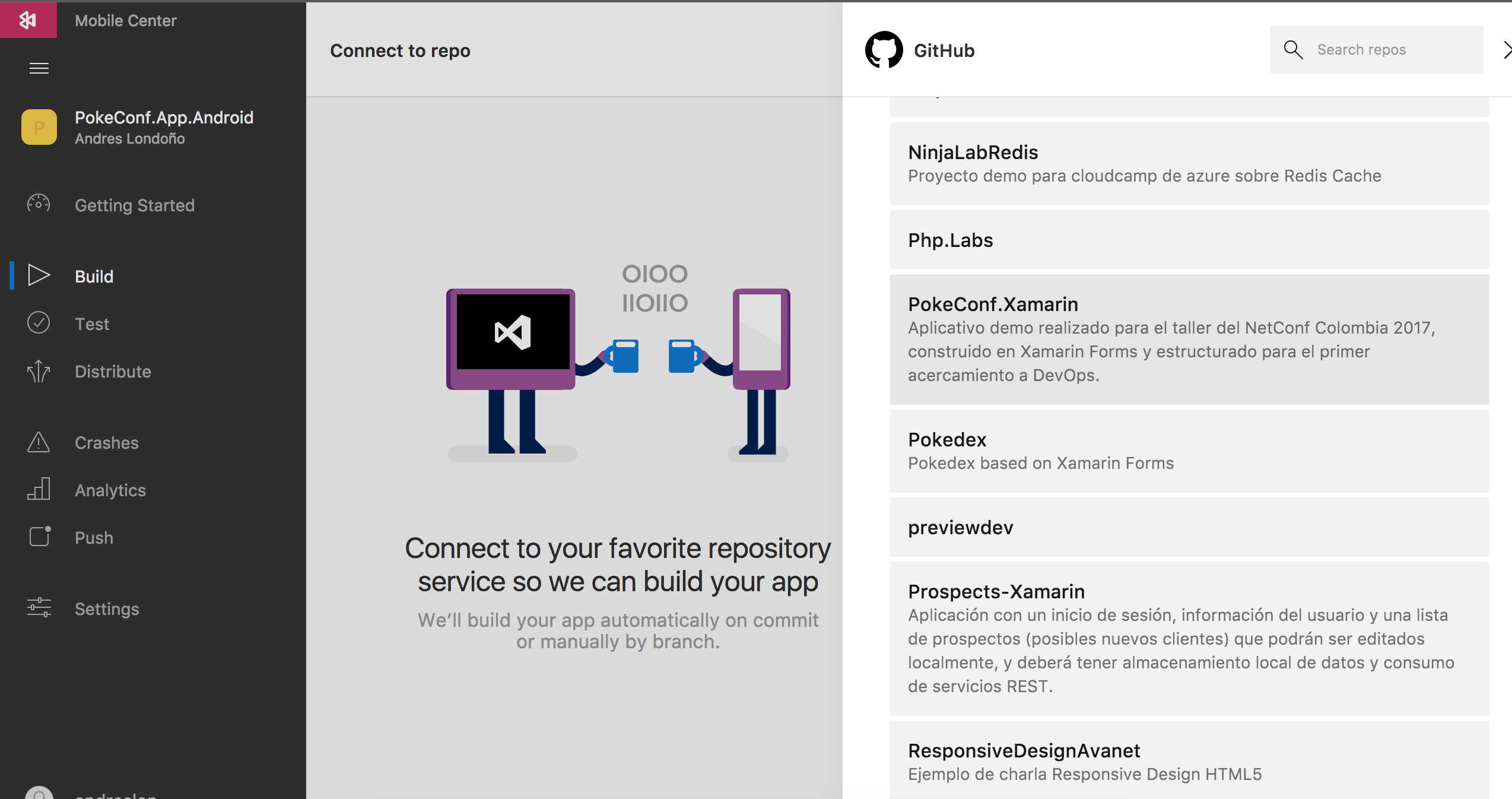This screenshot has width=1512, height=799.
Task: Open the Test checkmark icon
Action: 39,323
